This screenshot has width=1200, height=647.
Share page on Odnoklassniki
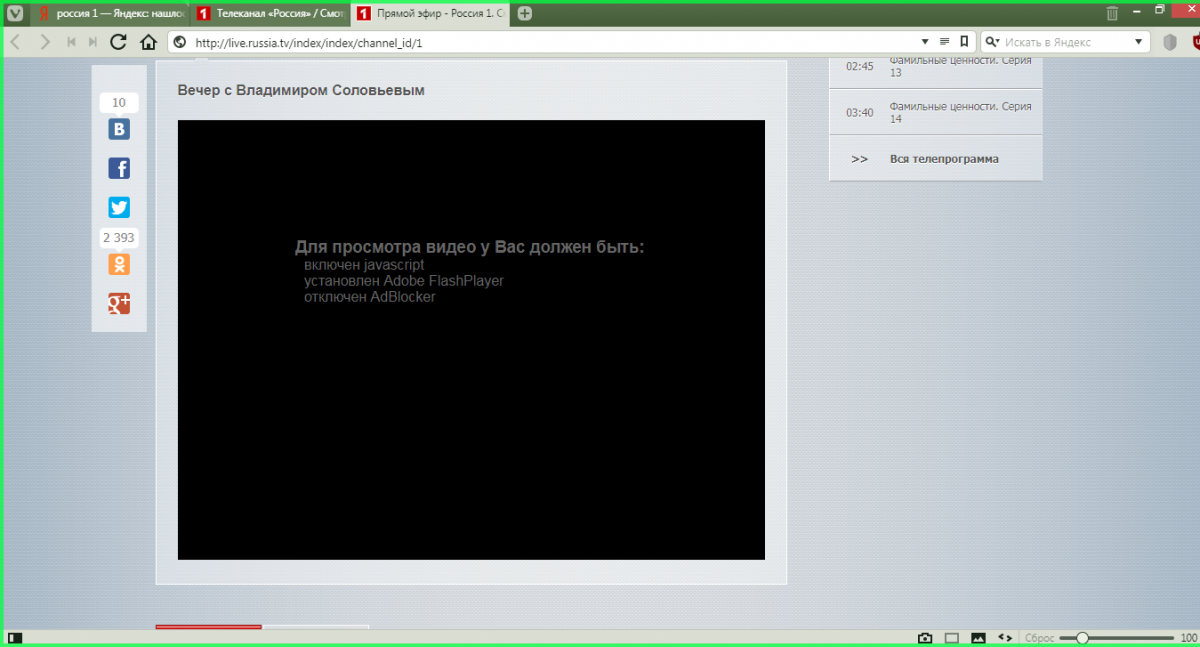tap(119, 265)
